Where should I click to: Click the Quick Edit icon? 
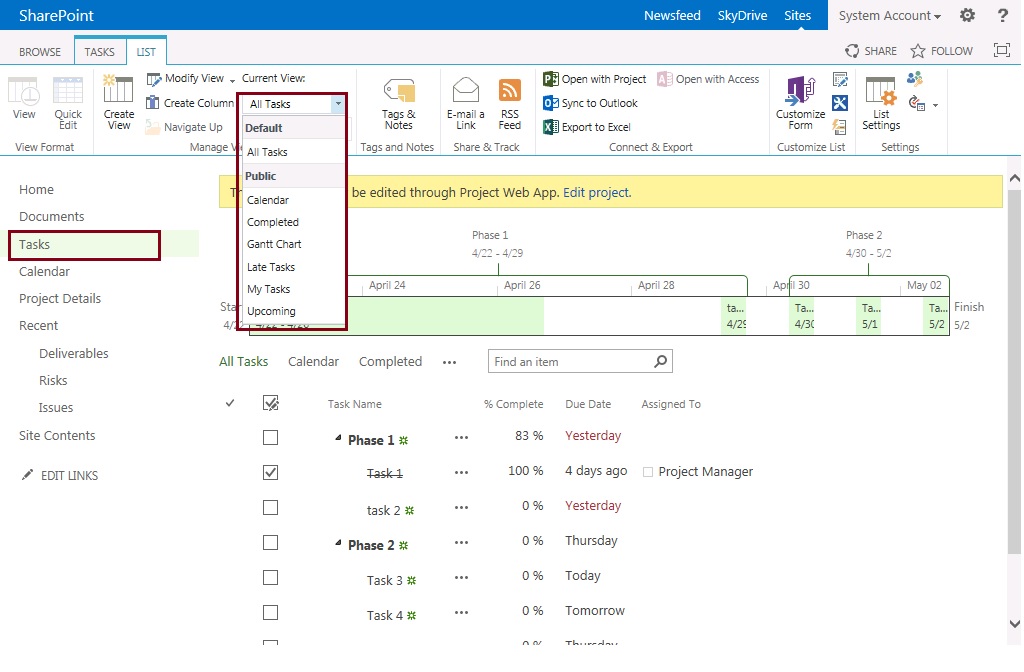(x=68, y=91)
